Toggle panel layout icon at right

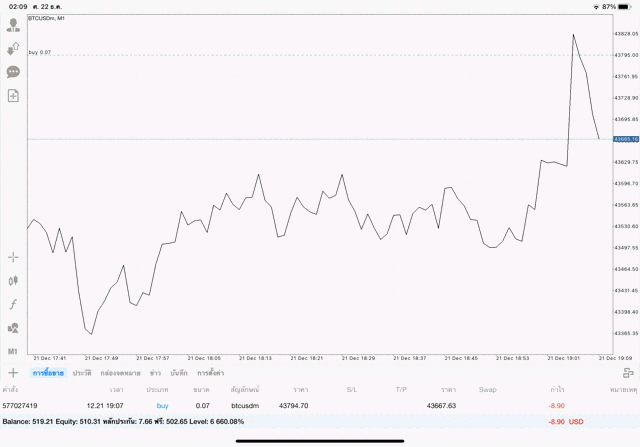[x=628, y=373]
